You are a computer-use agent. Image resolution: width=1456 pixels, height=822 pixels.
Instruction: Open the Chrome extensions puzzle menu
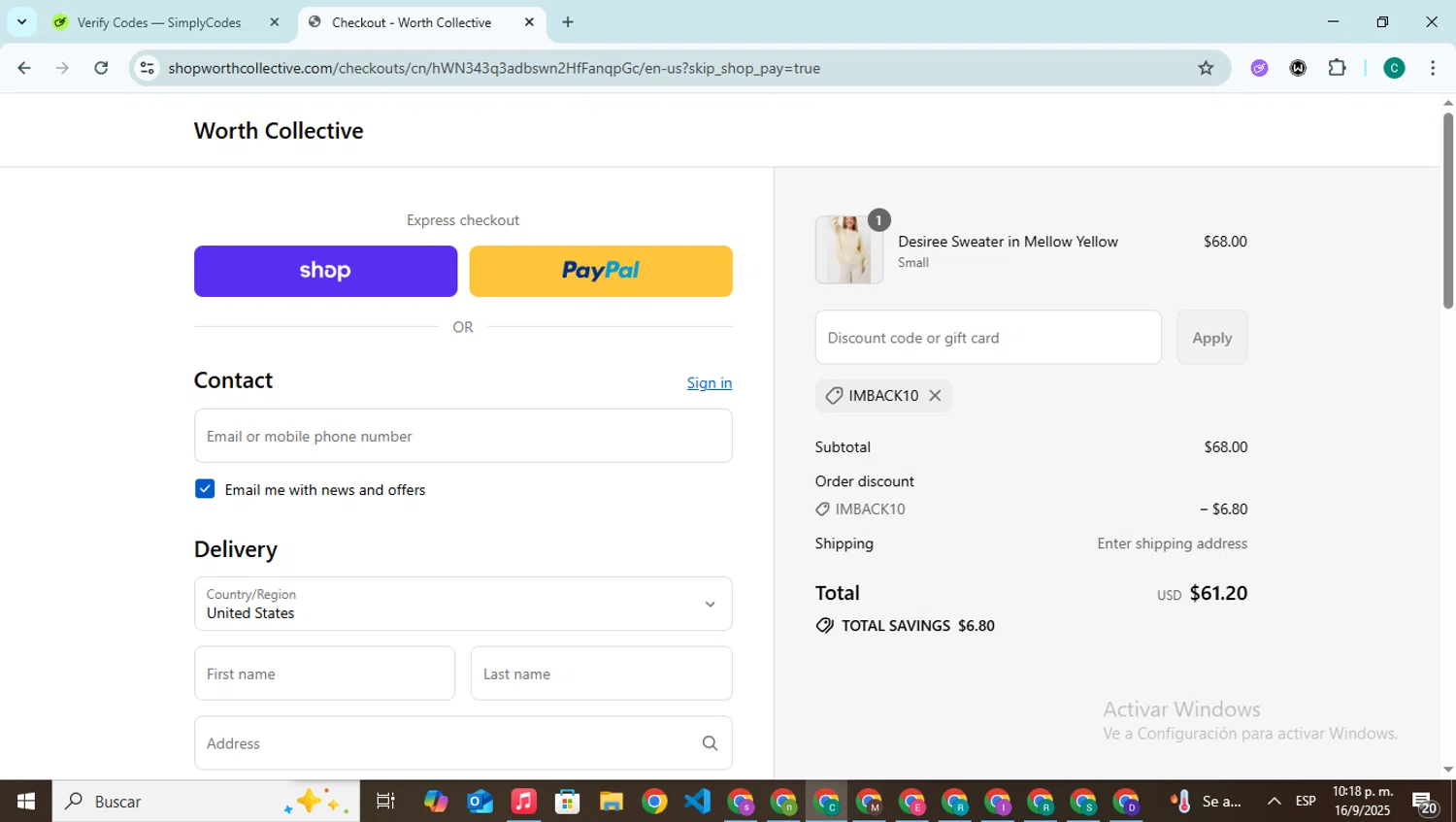(1337, 68)
